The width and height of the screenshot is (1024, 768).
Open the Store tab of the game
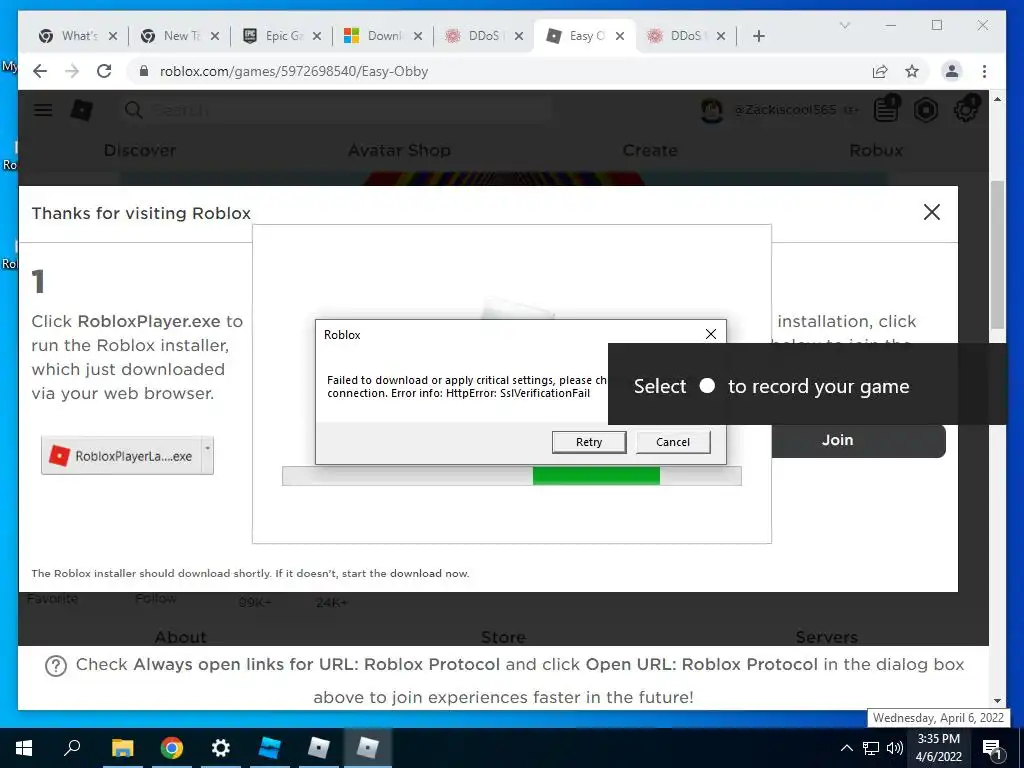tap(503, 637)
